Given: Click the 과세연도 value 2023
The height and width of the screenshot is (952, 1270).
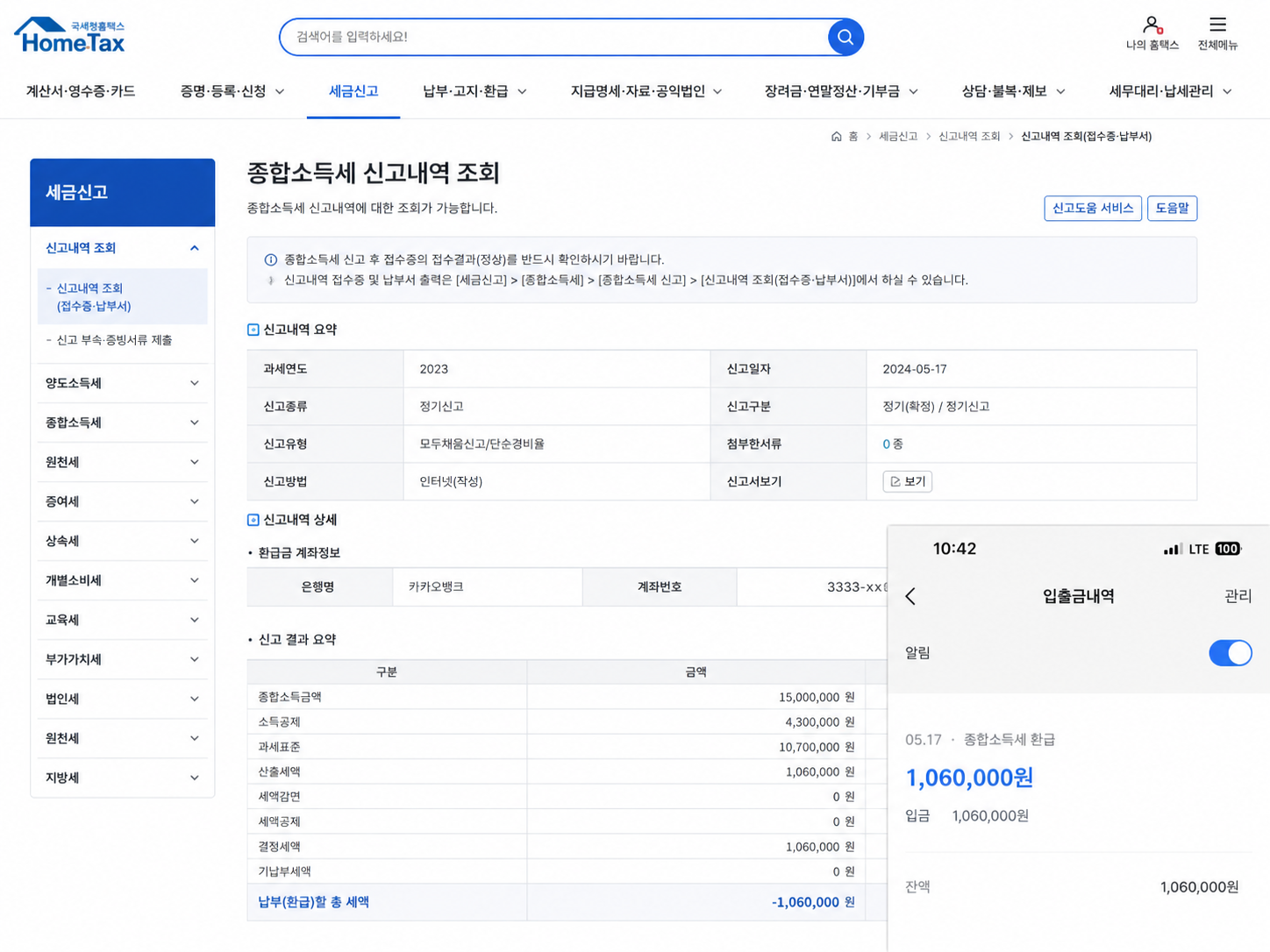Looking at the screenshot, I should click(434, 369).
